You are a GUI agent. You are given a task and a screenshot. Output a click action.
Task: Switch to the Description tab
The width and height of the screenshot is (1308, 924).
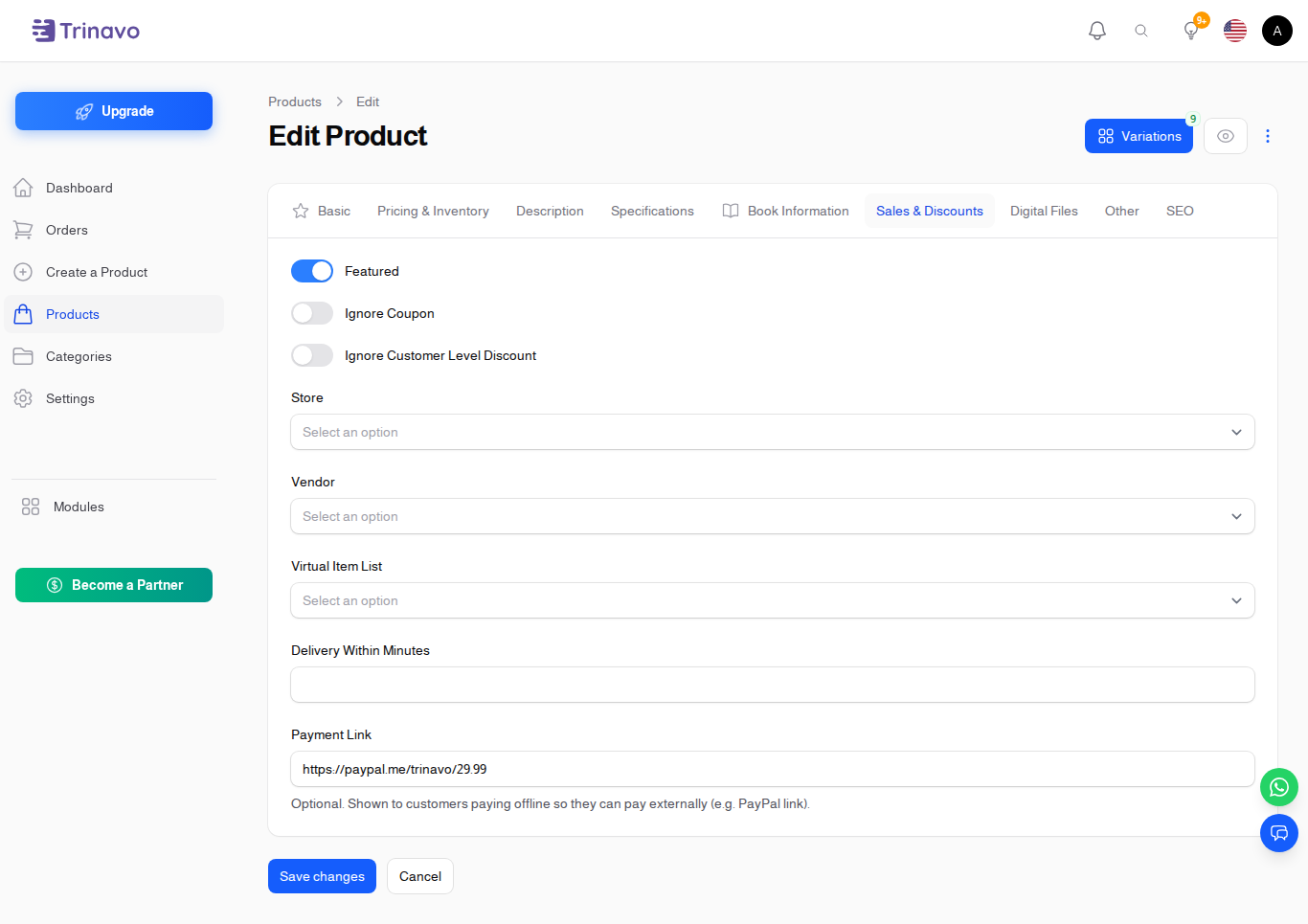(x=550, y=211)
